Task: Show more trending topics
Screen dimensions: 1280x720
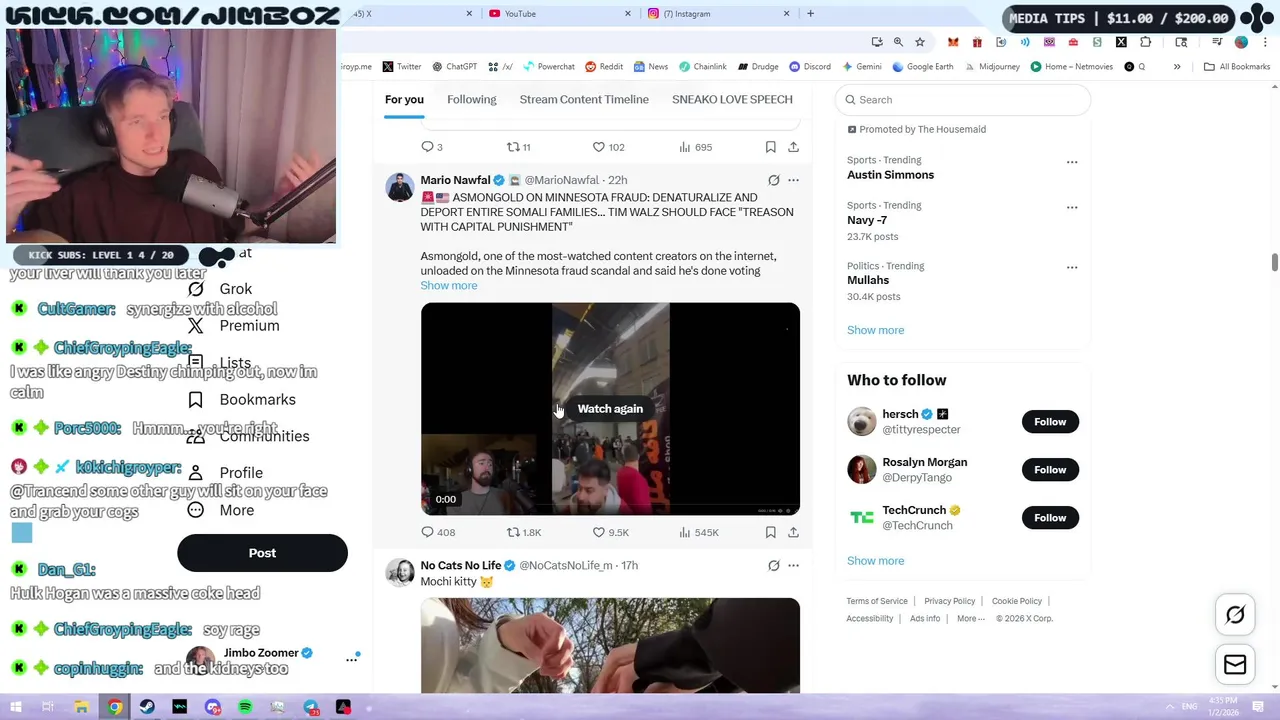Action: (875, 330)
